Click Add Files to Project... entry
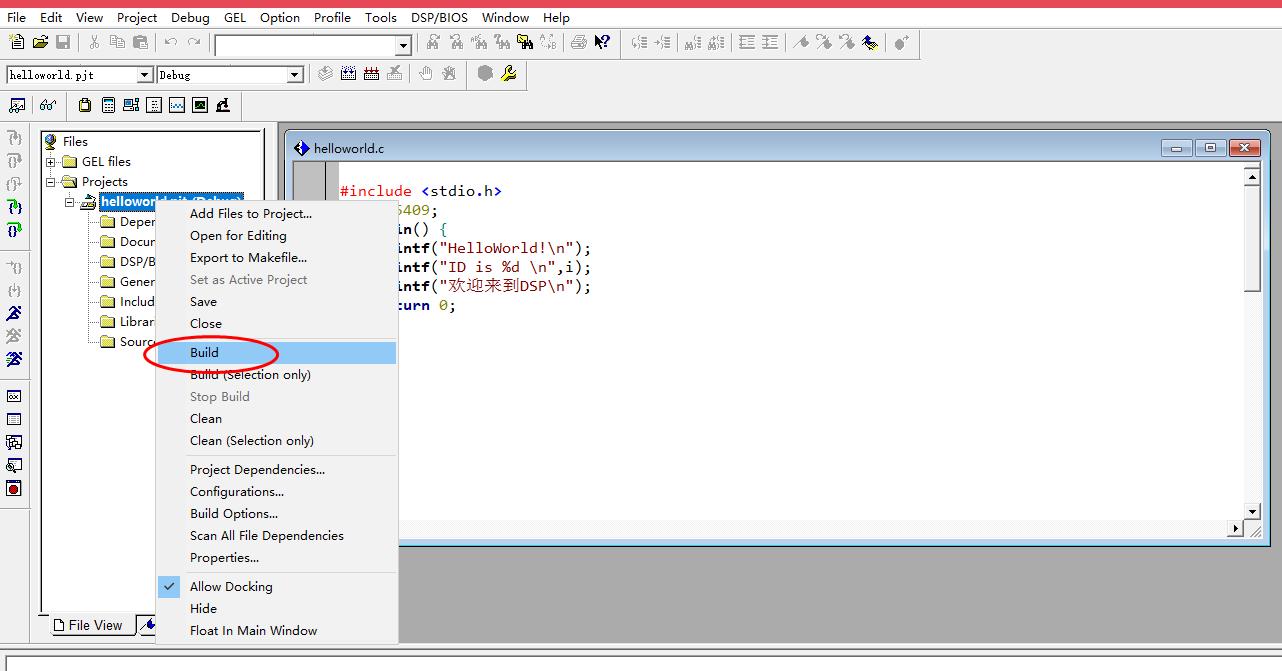The width and height of the screenshot is (1282, 671). coord(251,213)
